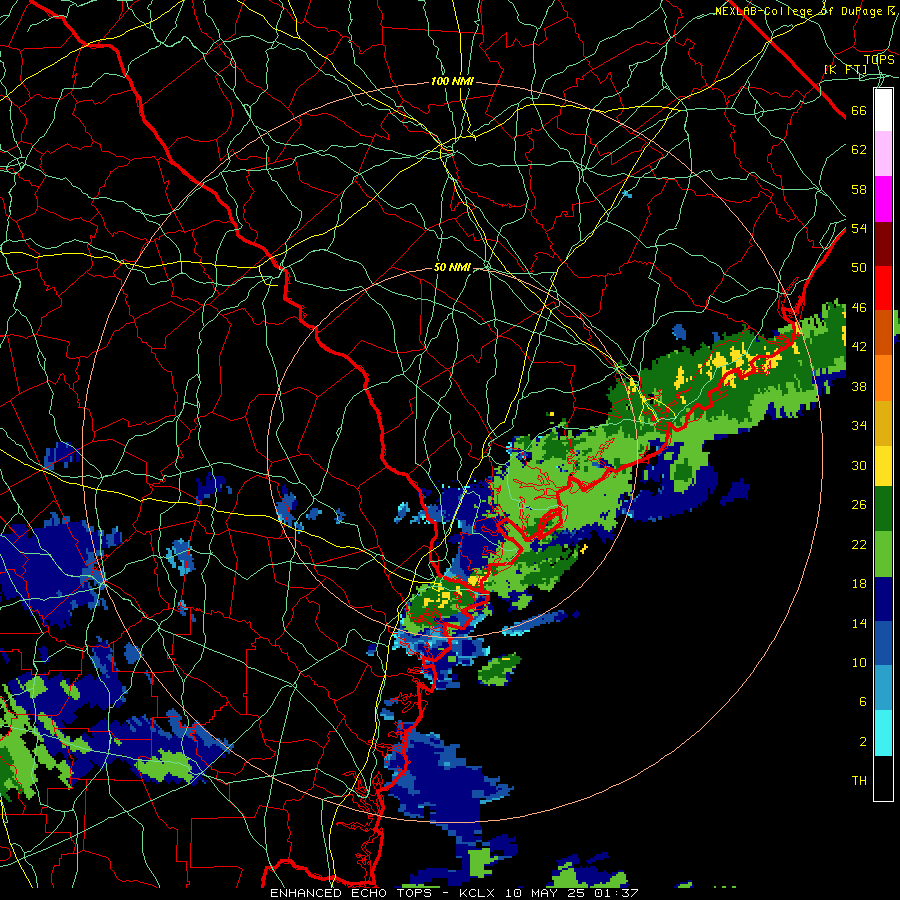
Task: Select the 50 NMI range ring label
Action: [x=452, y=267]
